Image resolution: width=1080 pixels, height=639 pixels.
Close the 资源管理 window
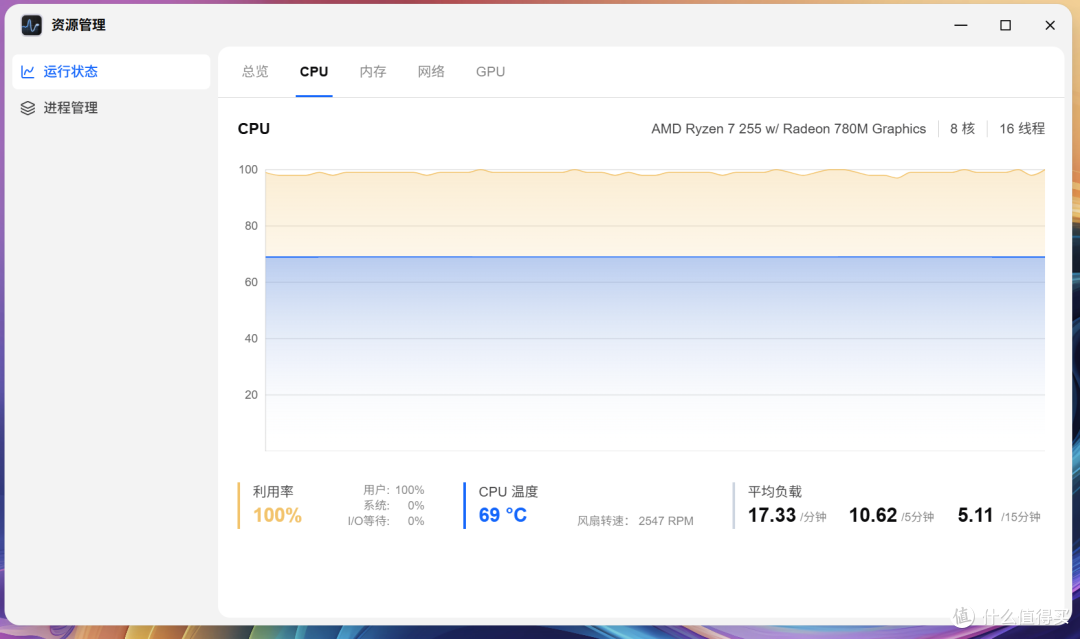[1050, 25]
